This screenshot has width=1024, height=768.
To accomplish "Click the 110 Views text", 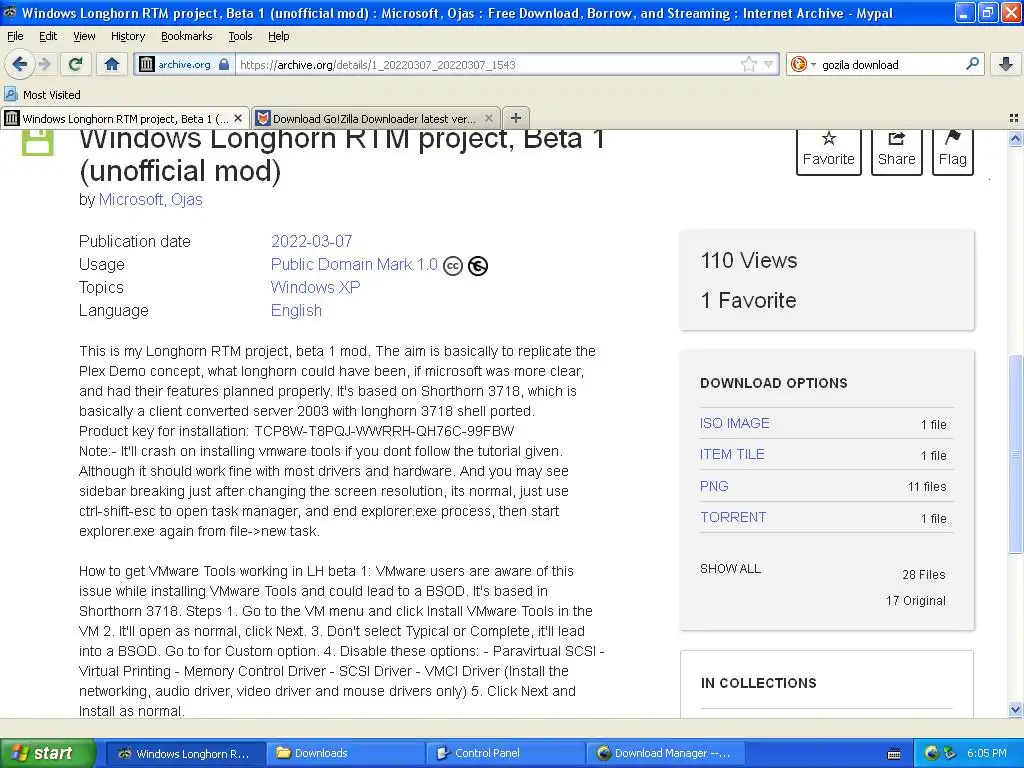I will 748,261.
